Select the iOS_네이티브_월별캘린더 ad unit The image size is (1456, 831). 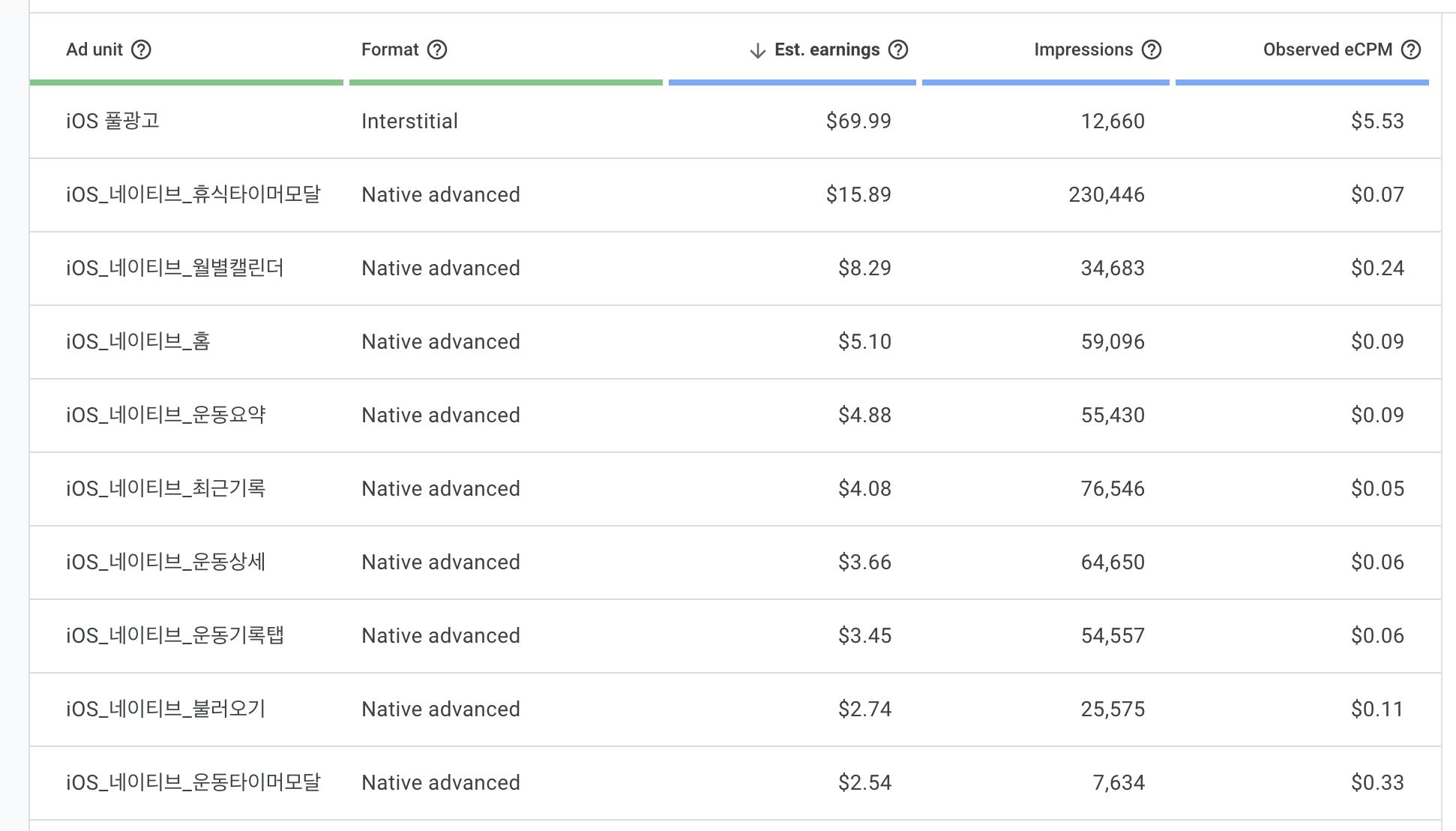tap(175, 268)
